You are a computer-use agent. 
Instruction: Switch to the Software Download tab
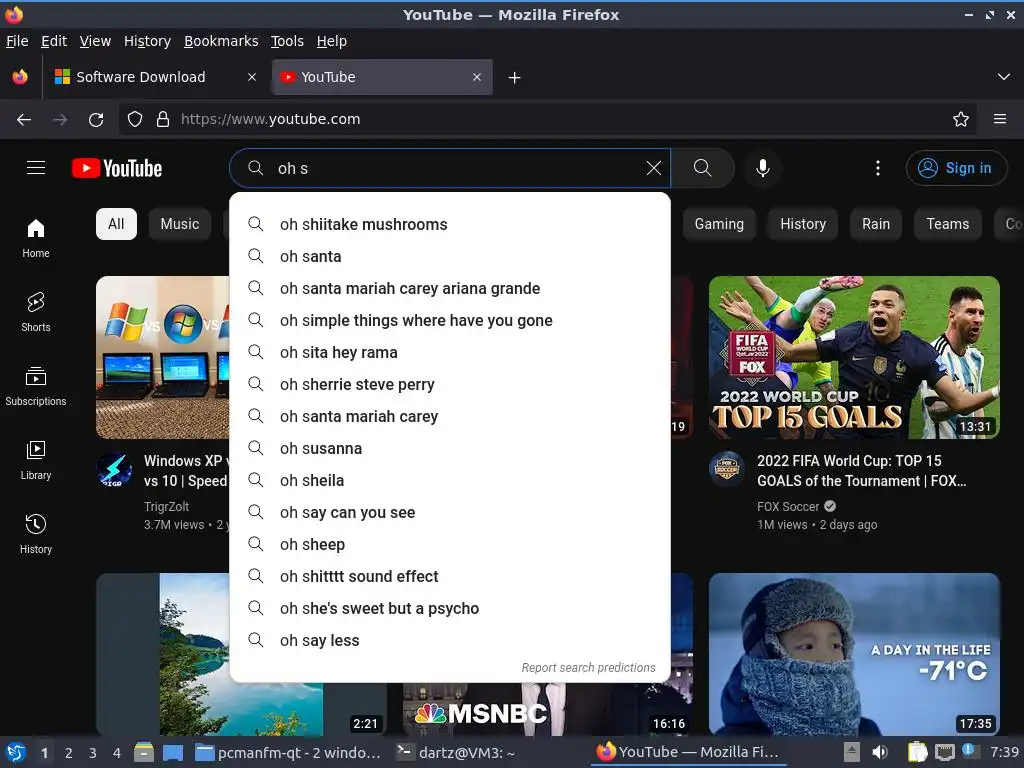tap(155, 77)
